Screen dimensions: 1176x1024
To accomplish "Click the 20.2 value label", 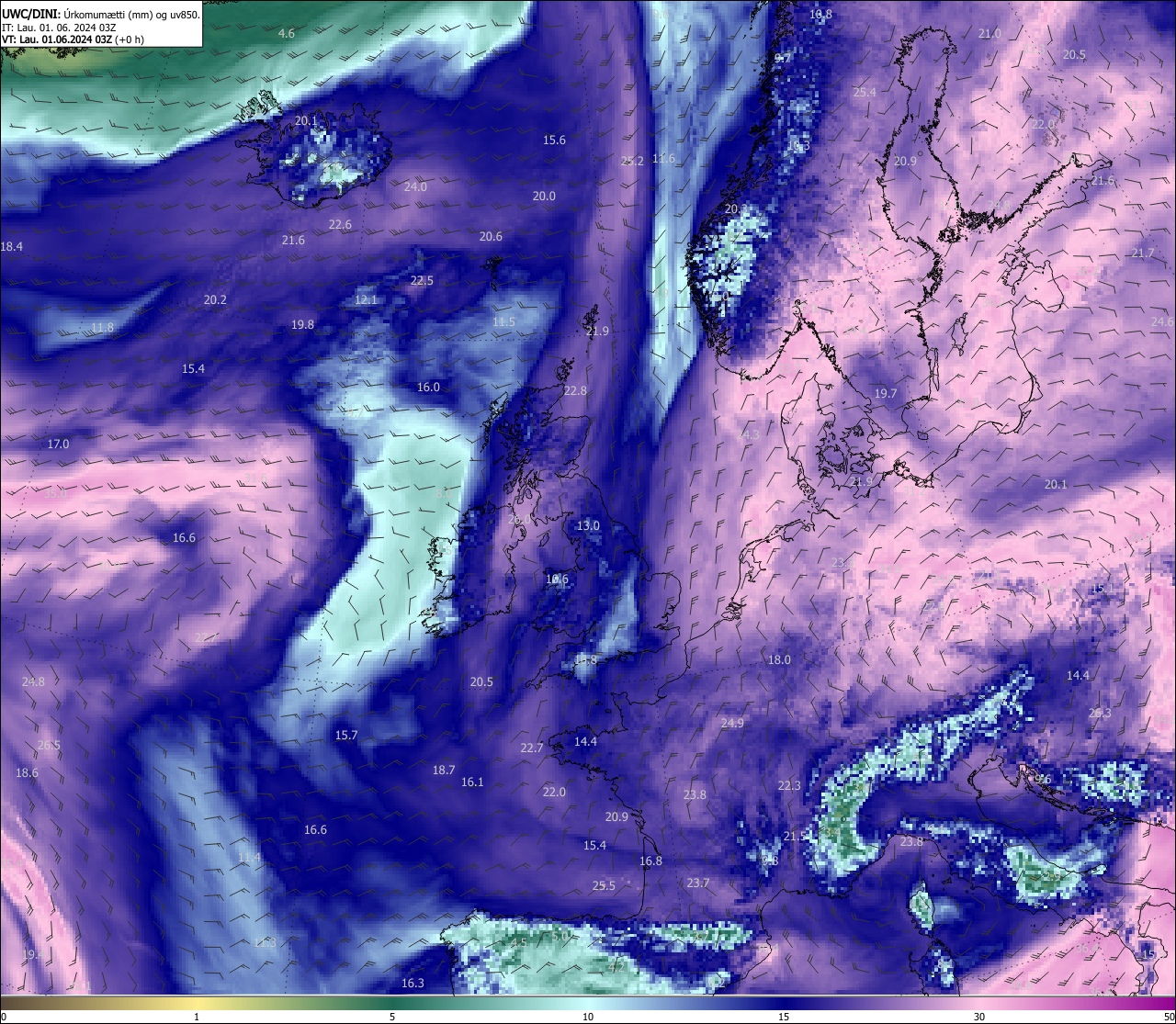I will (x=215, y=299).
